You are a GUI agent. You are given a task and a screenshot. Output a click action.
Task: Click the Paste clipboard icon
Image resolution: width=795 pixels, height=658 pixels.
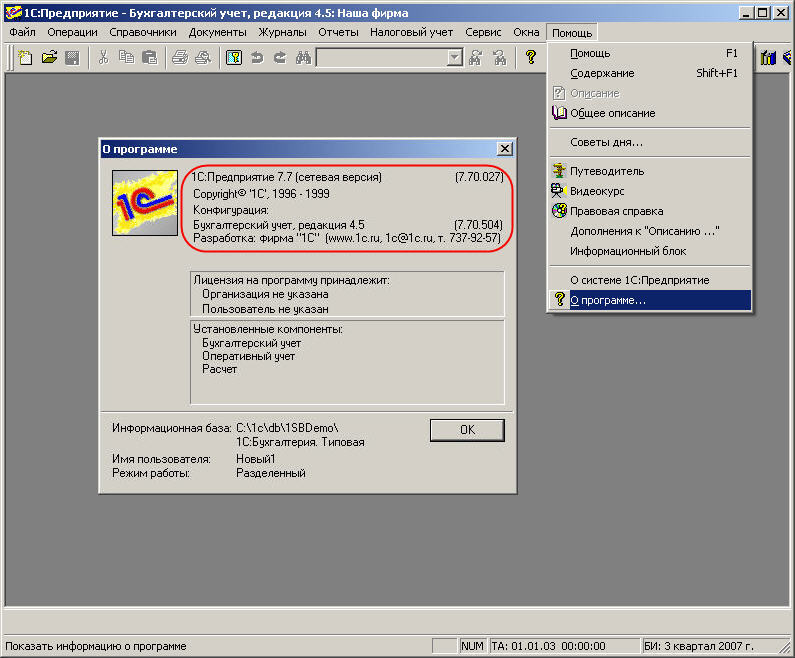(x=149, y=57)
